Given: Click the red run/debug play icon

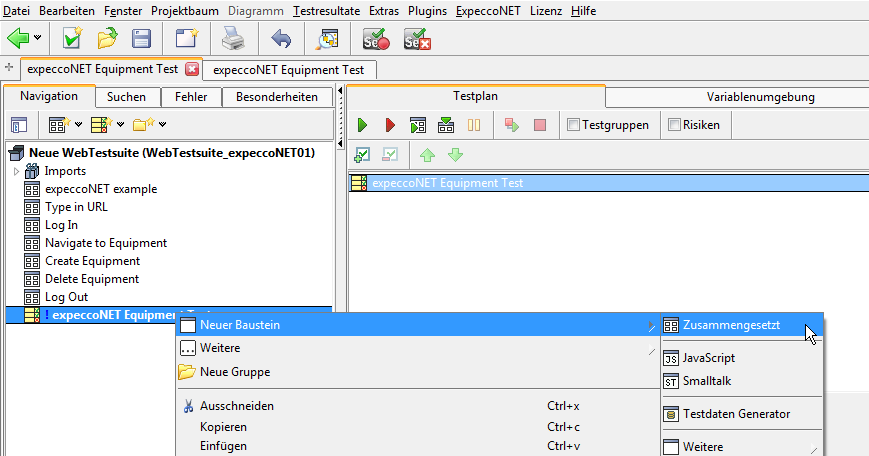Looking at the screenshot, I should pos(390,125).
